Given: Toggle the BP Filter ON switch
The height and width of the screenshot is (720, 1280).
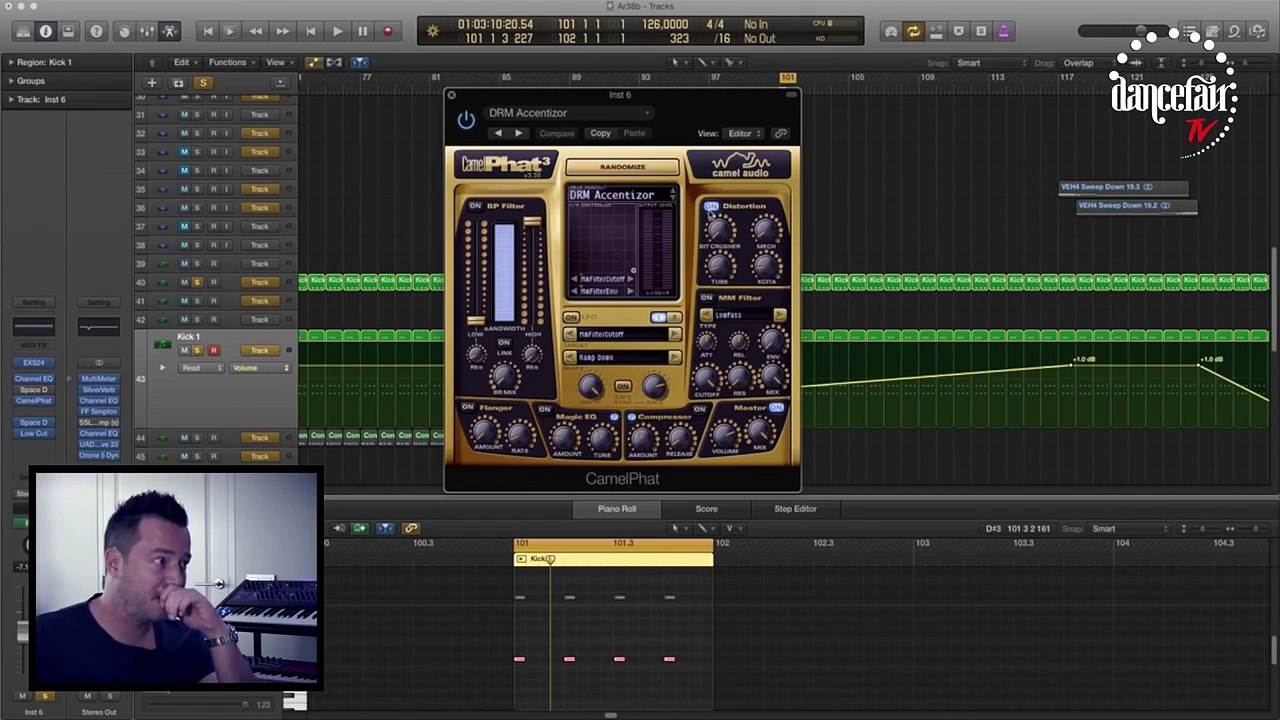Looking at the screenshot, I should (475, 206).
